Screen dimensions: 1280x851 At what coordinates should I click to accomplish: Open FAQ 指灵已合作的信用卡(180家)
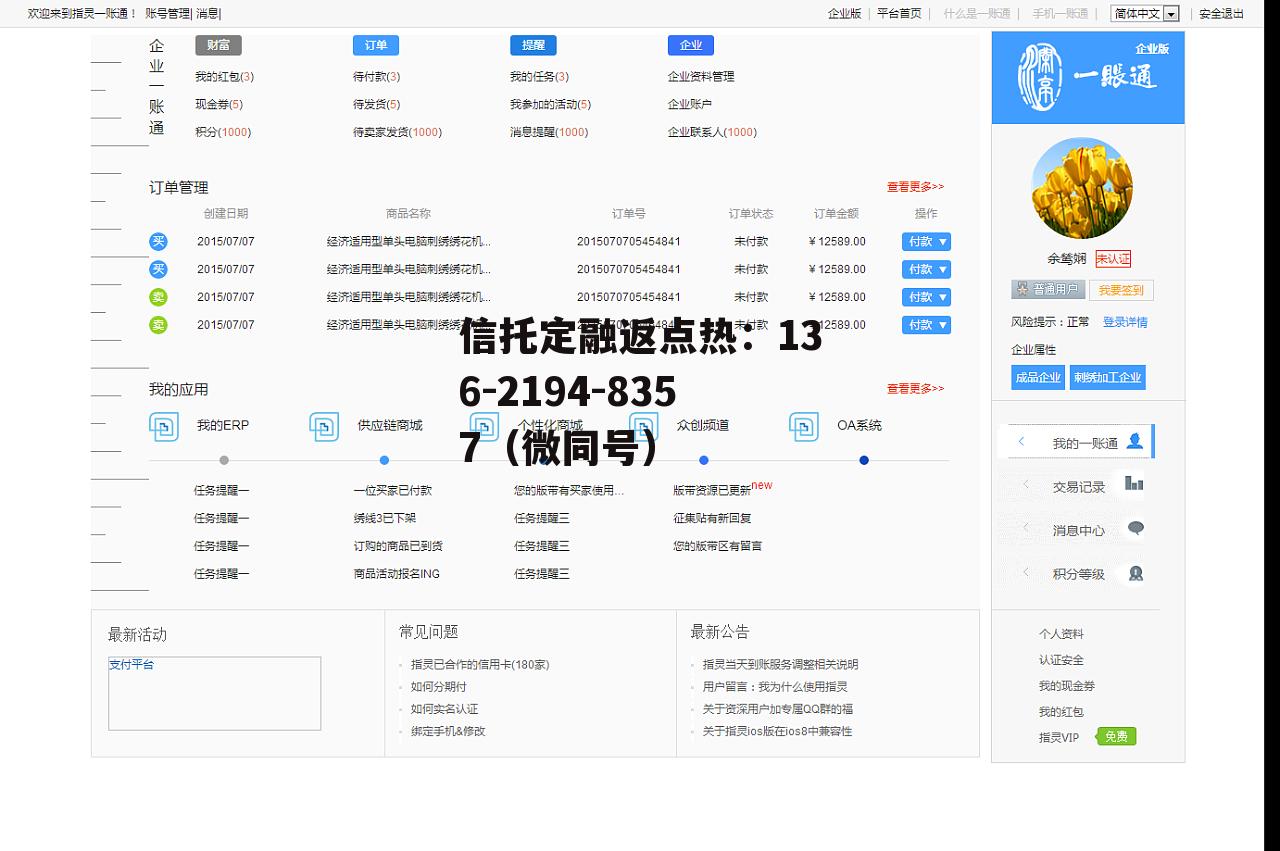[x=480, y=664]
